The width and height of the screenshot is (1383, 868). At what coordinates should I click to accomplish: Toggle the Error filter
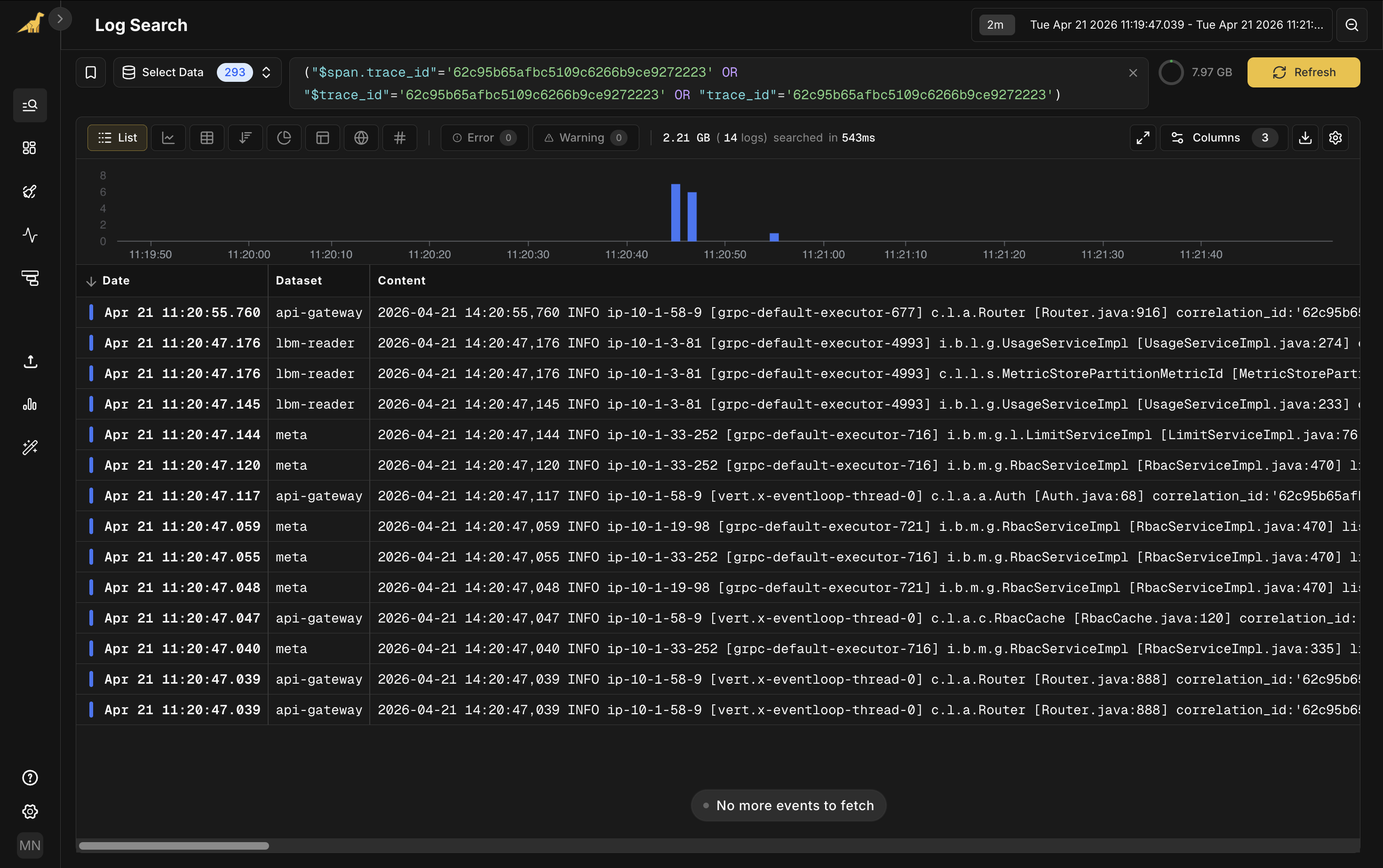click(x=484, y=138)
